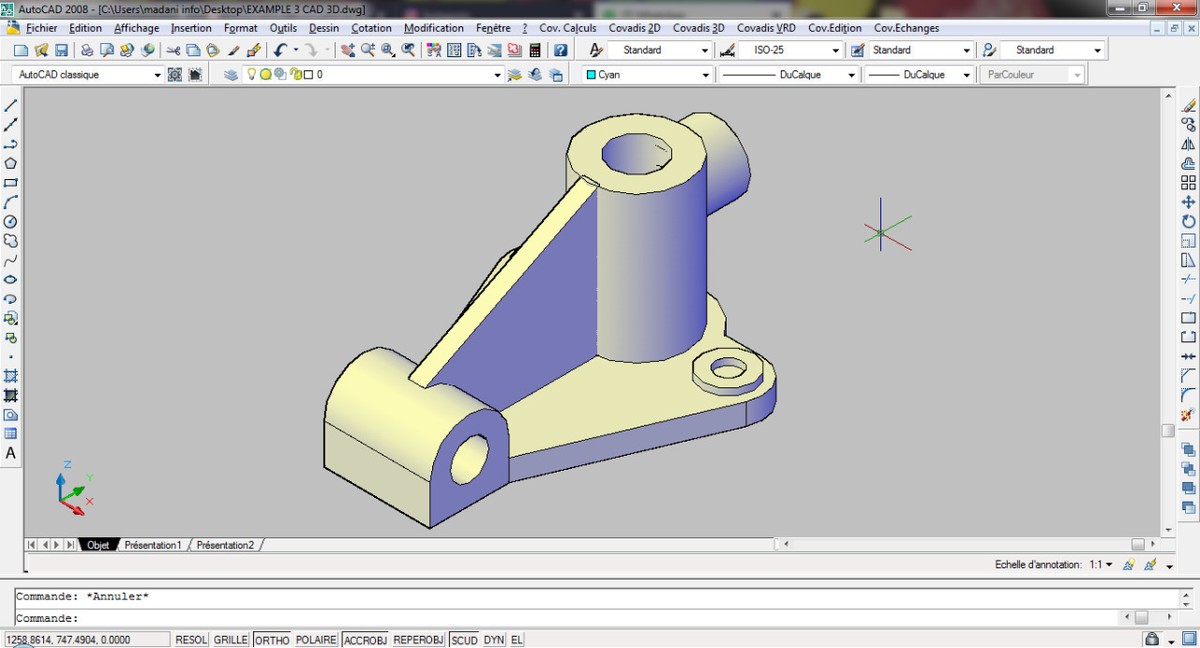Toggle ORTHO mode in status bar
Viewport: 1200px width, 648px height.
click(x=271, y=640)
